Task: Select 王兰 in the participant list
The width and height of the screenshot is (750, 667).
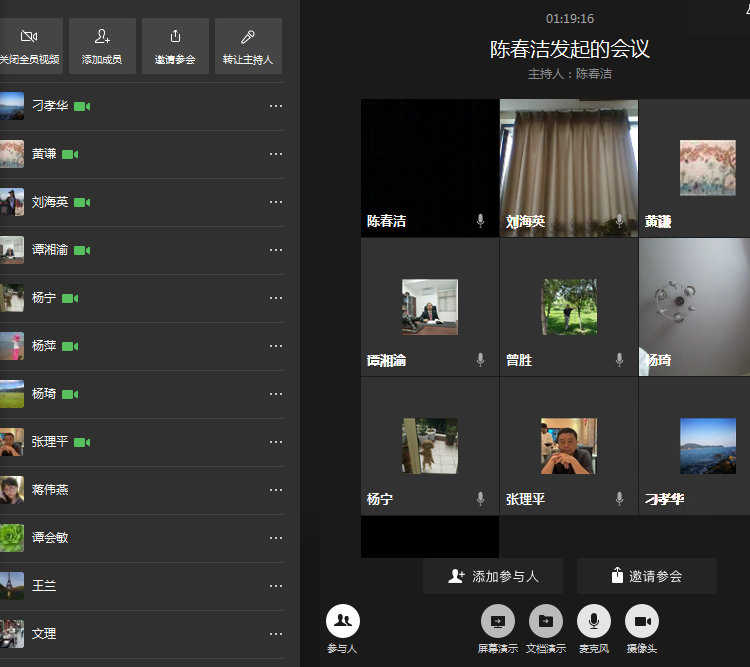Action: pos(44,586)
